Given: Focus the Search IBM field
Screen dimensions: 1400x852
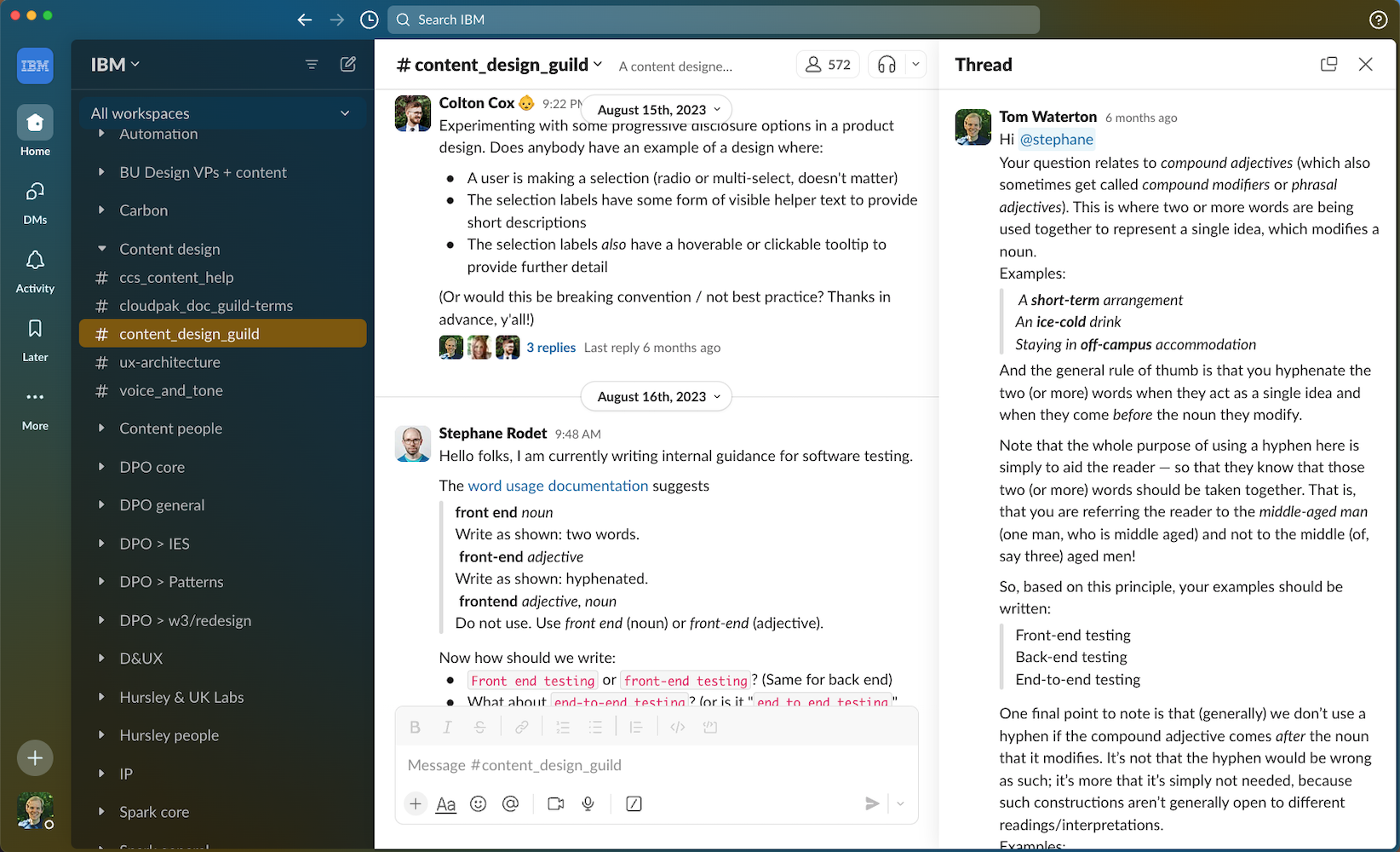Looking at the screenshot, I should pos(714,20).
